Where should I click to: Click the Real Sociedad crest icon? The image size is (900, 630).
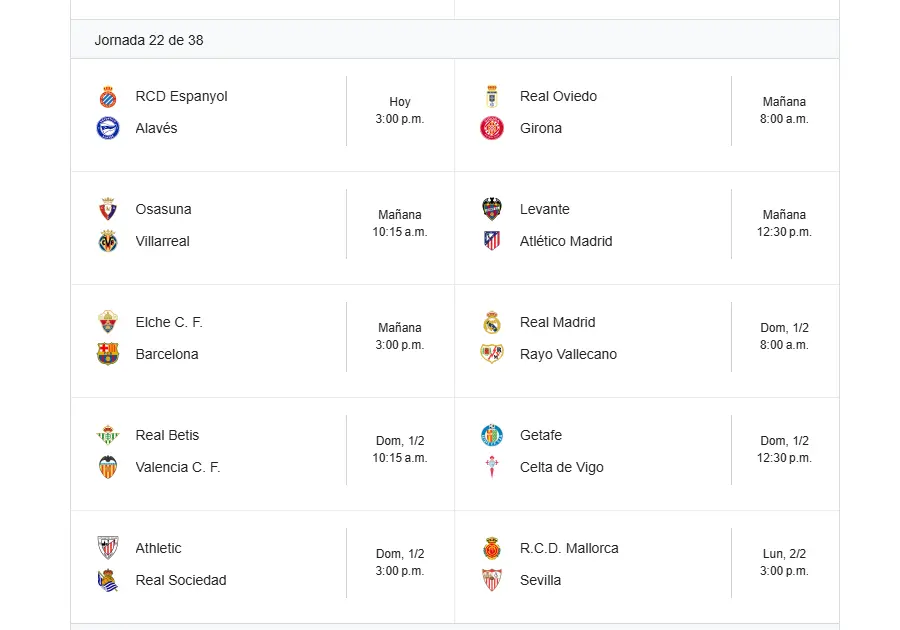pyautogui.click(x=108, y=580)
